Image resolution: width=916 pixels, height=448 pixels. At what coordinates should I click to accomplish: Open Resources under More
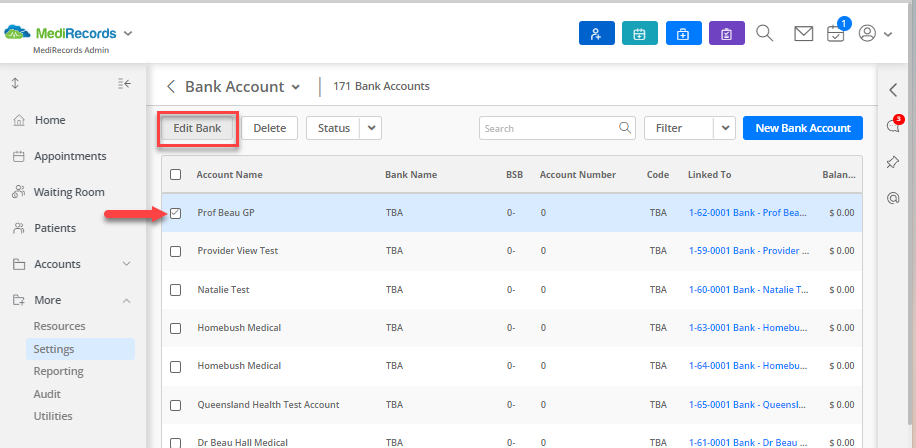[59, 326]
